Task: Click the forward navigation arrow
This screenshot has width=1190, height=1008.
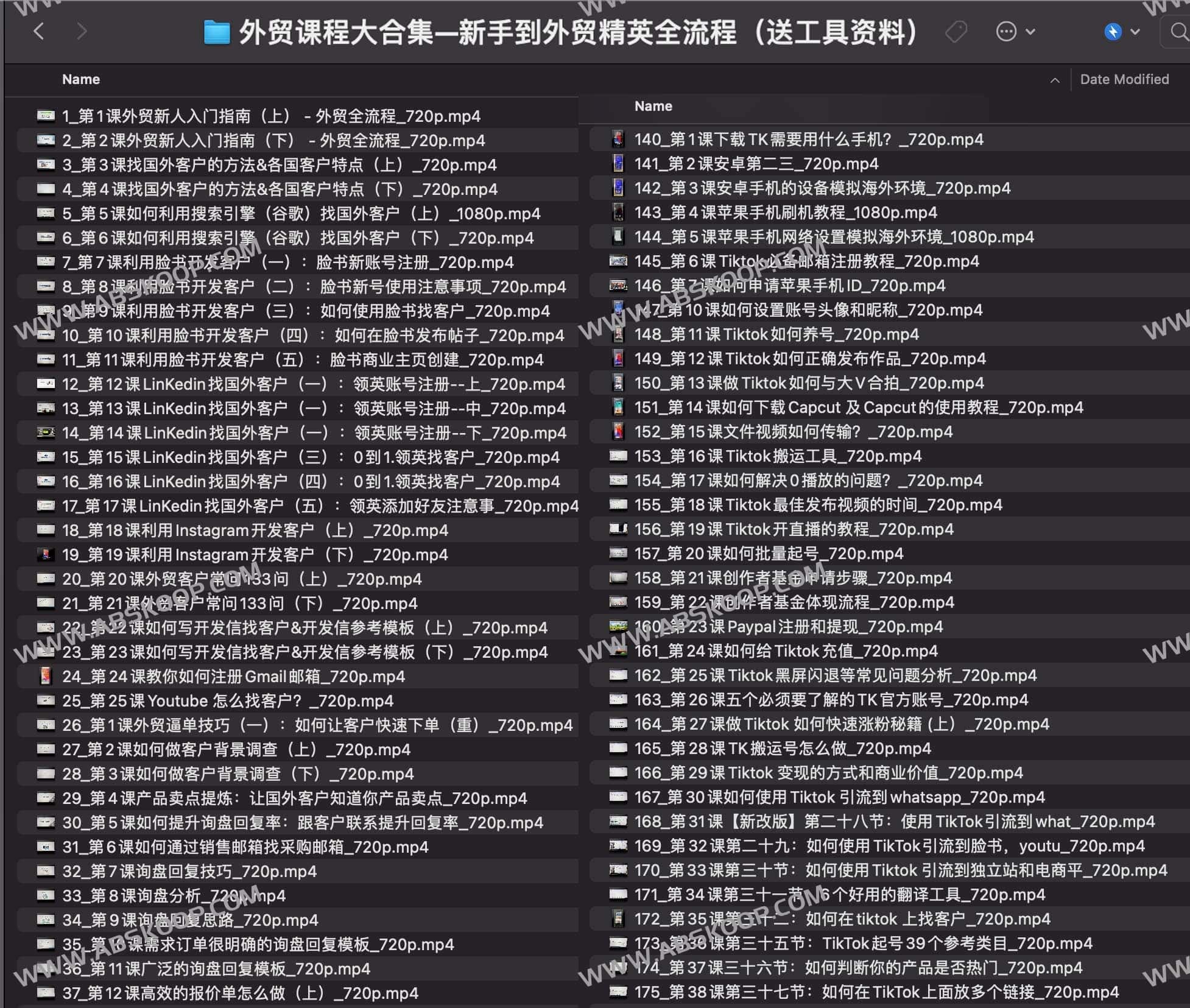Action: [x=81, y=31]
